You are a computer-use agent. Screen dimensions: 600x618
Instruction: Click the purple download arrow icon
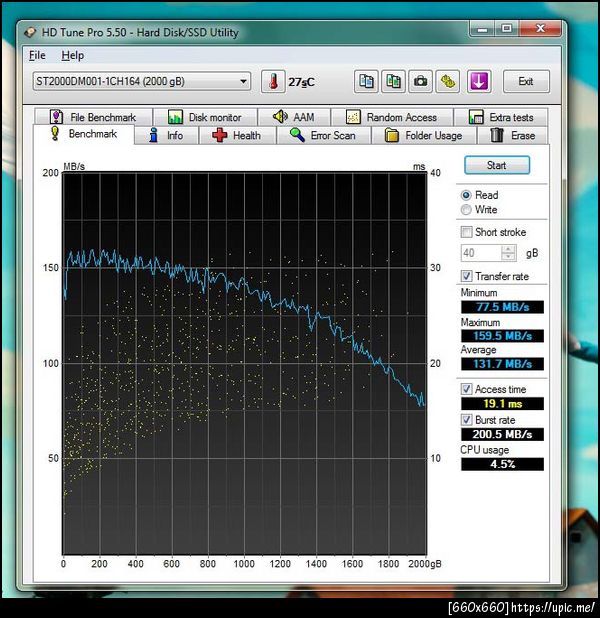point(479,82)
